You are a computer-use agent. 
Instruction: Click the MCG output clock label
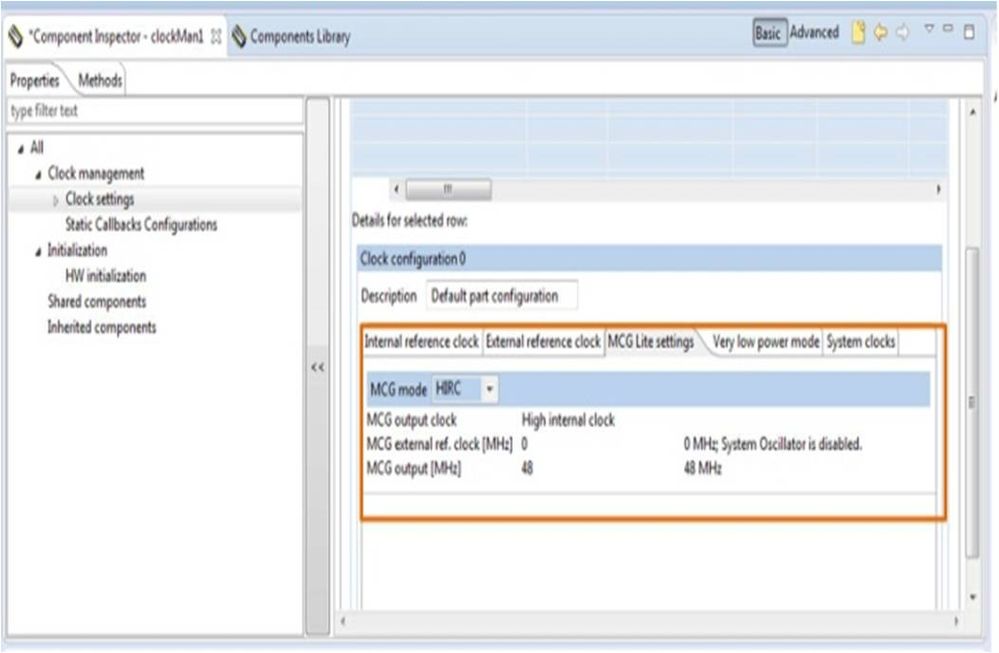(412, 420)
